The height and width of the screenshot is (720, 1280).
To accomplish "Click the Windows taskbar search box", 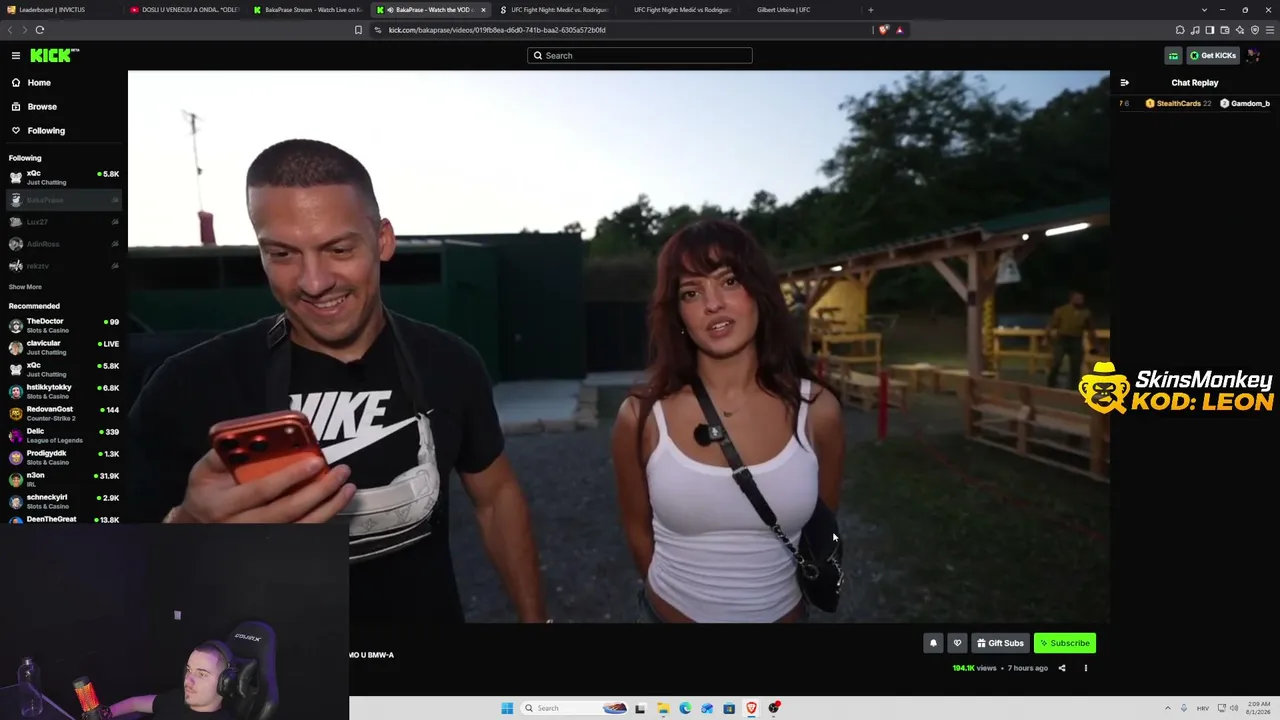I will point(575,708).
